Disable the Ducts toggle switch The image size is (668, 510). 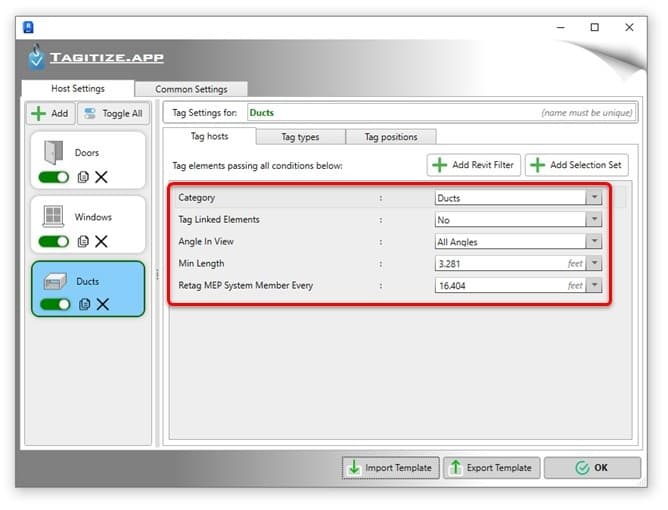[x=55, y=304]
